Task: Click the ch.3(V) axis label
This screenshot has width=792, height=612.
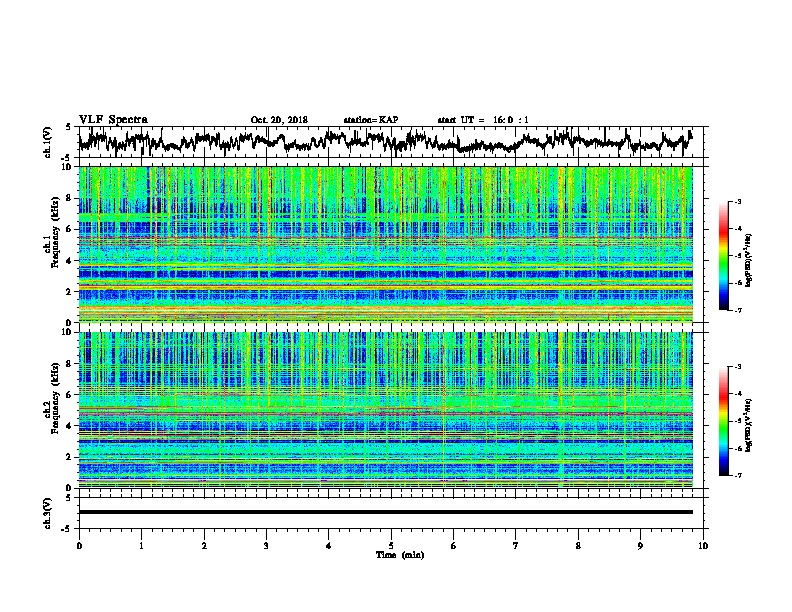Action: tap(48, 513)
